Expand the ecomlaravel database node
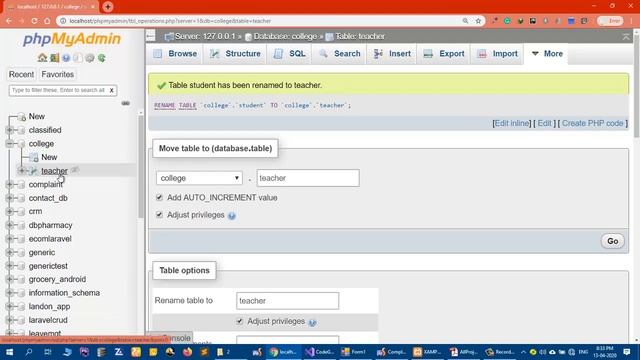The image size is (640, 360). point(9,239)
